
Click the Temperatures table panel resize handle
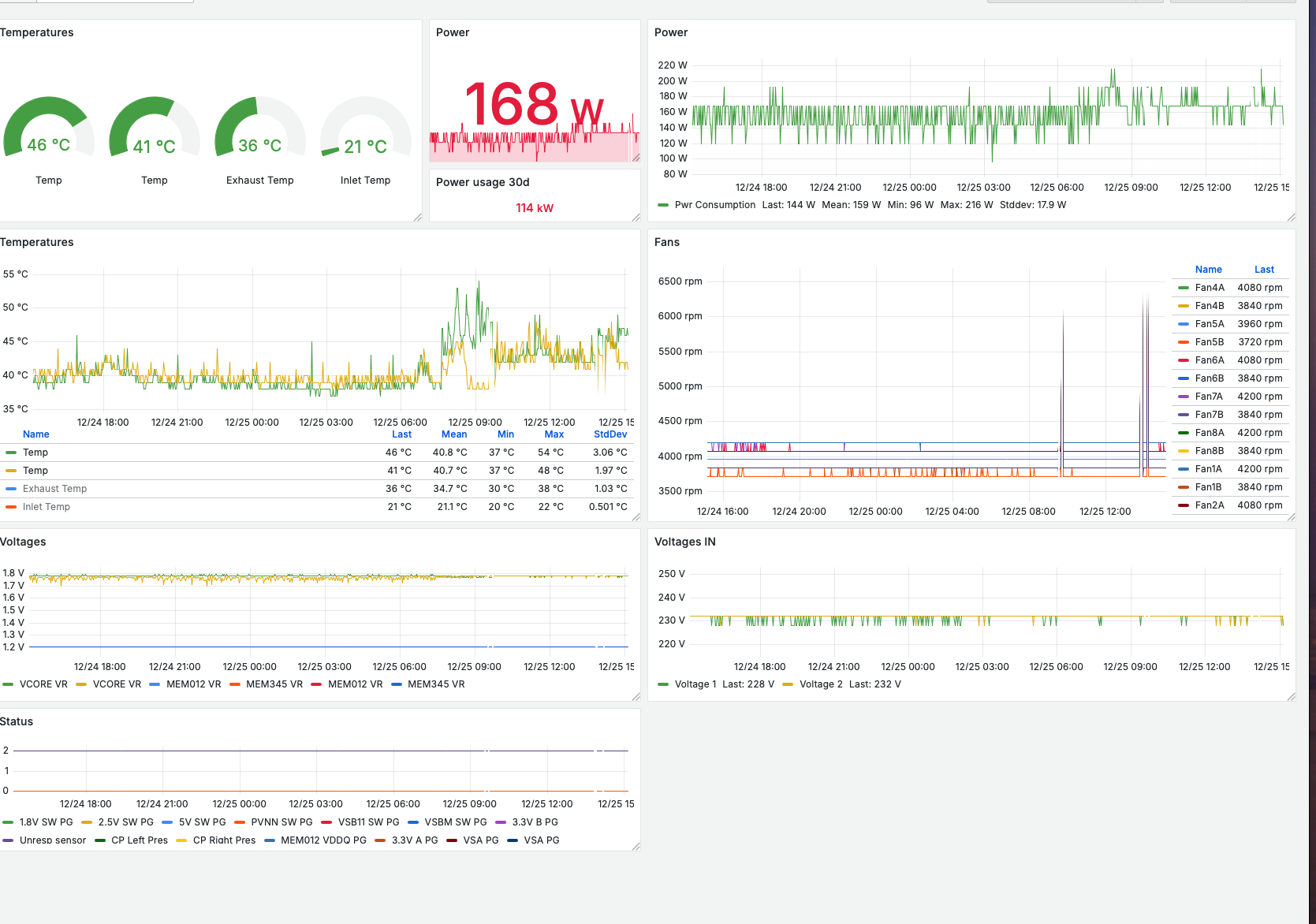[x=636, y=517]
